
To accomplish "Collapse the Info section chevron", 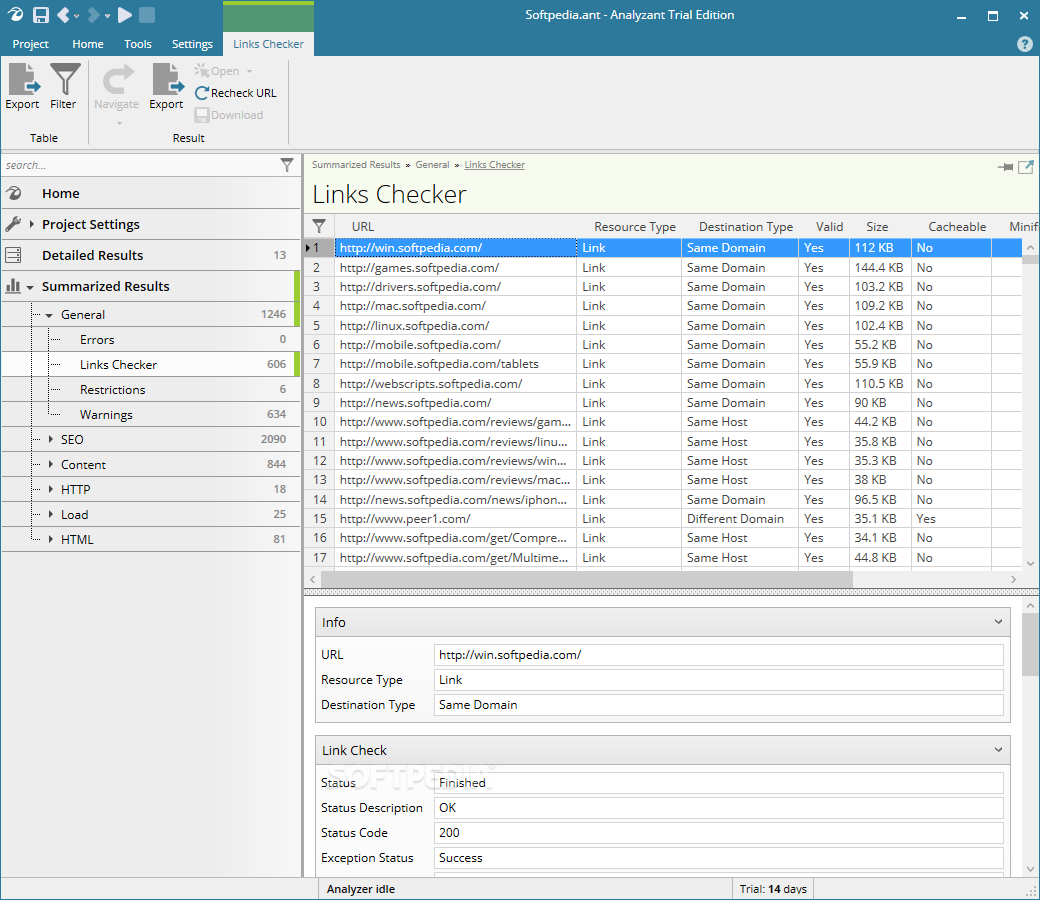I will click(x=998, y=621).
